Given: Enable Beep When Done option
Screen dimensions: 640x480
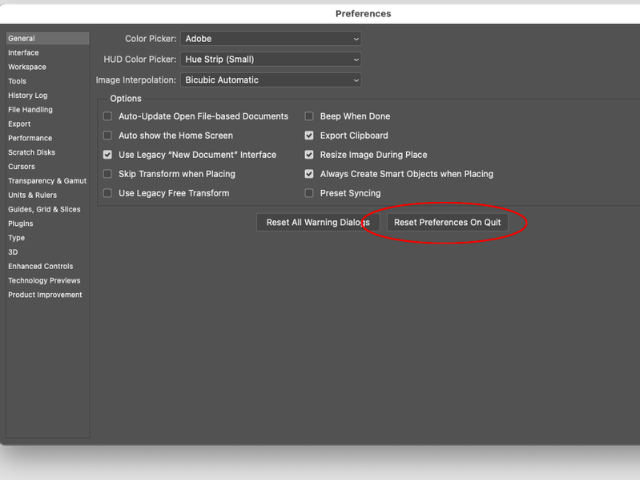Looking at the screenshot, I should [309, 117].
